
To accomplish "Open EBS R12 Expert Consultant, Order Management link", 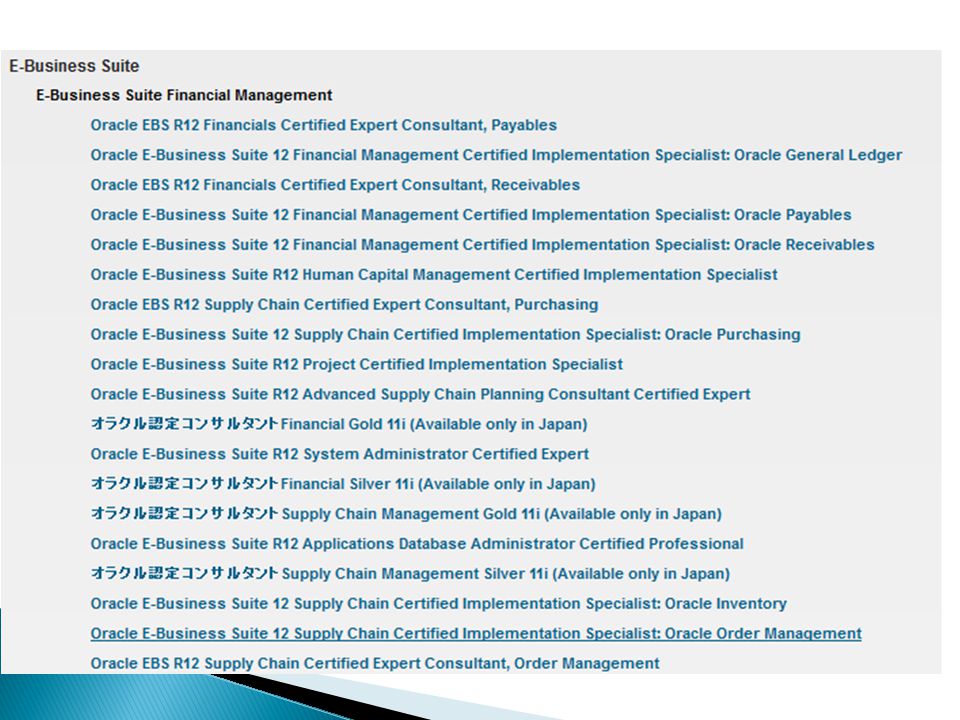I will click(375, 664).
